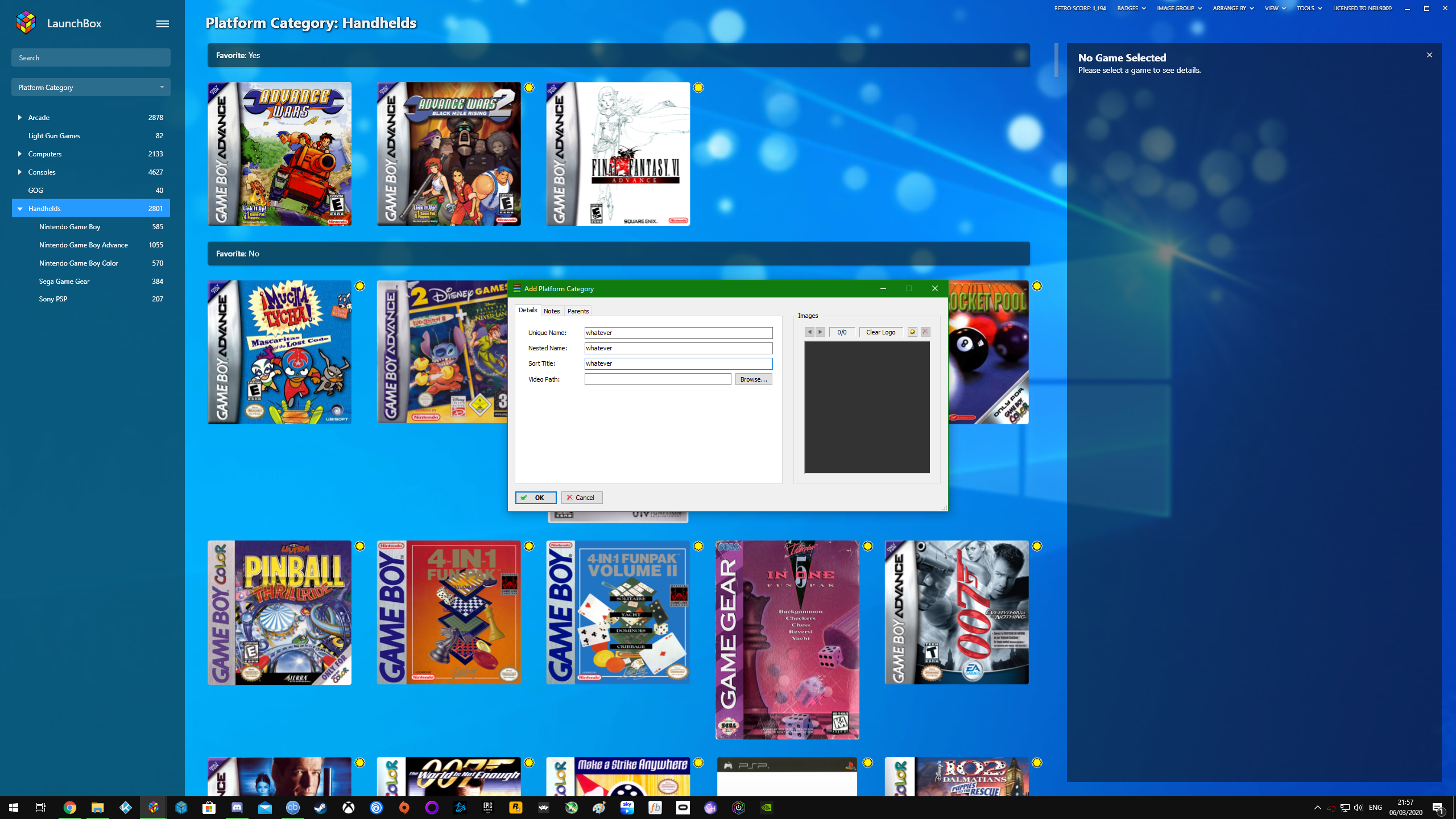Open the Windows Start menu
This screenshot has width=1456, height=819.
pos(14,808)
